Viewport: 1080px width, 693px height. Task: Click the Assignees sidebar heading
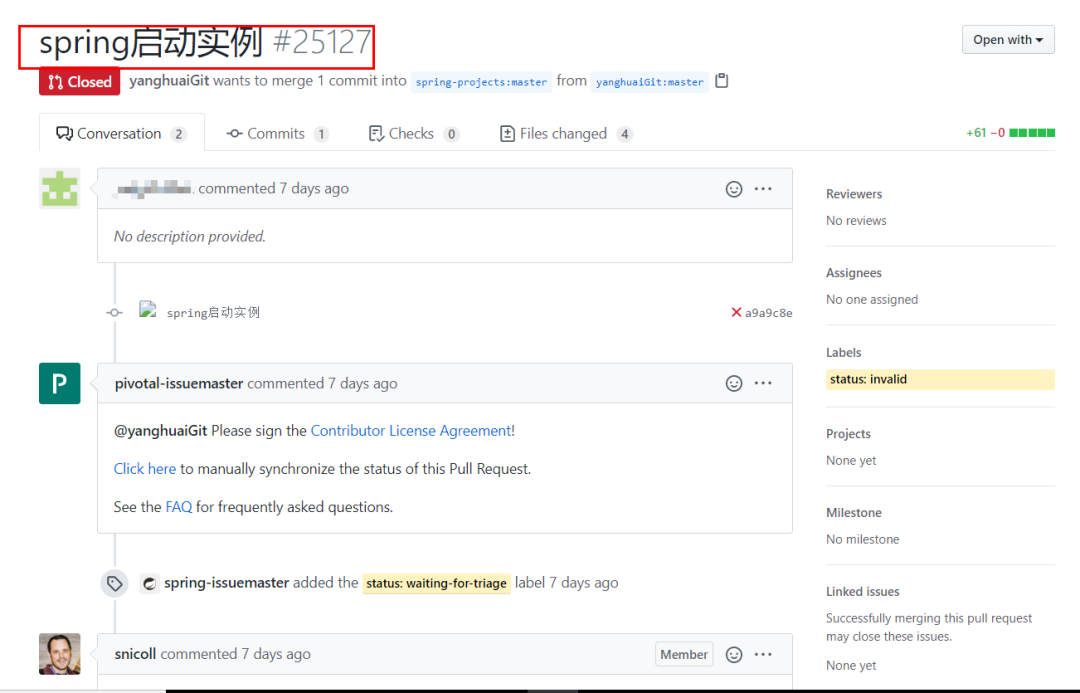coord(853,273)
